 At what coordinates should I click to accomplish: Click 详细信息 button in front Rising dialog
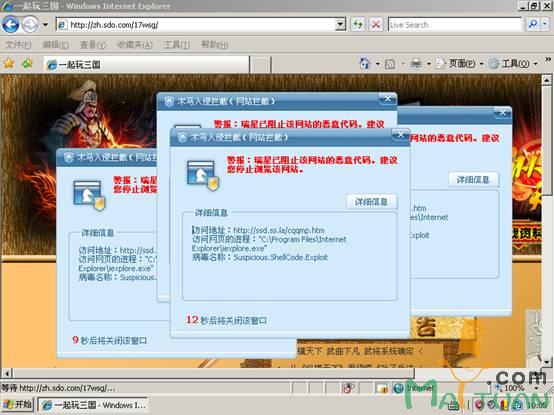tap(371, 202)
